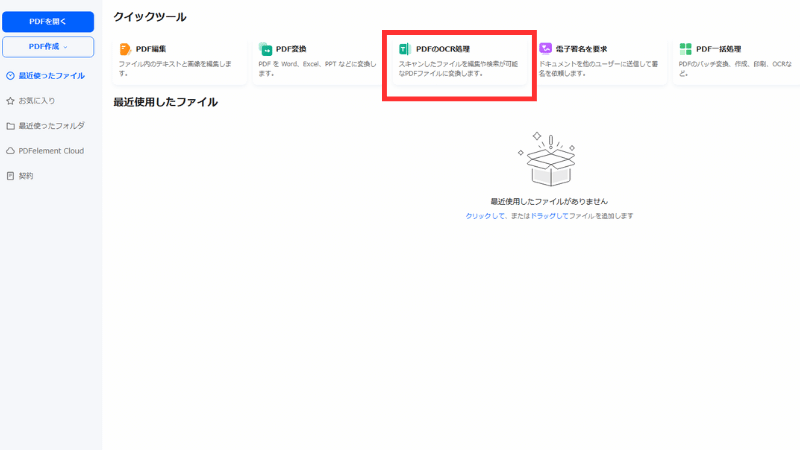
Task: Click the PDFを開く button
Action: point(48,21)
